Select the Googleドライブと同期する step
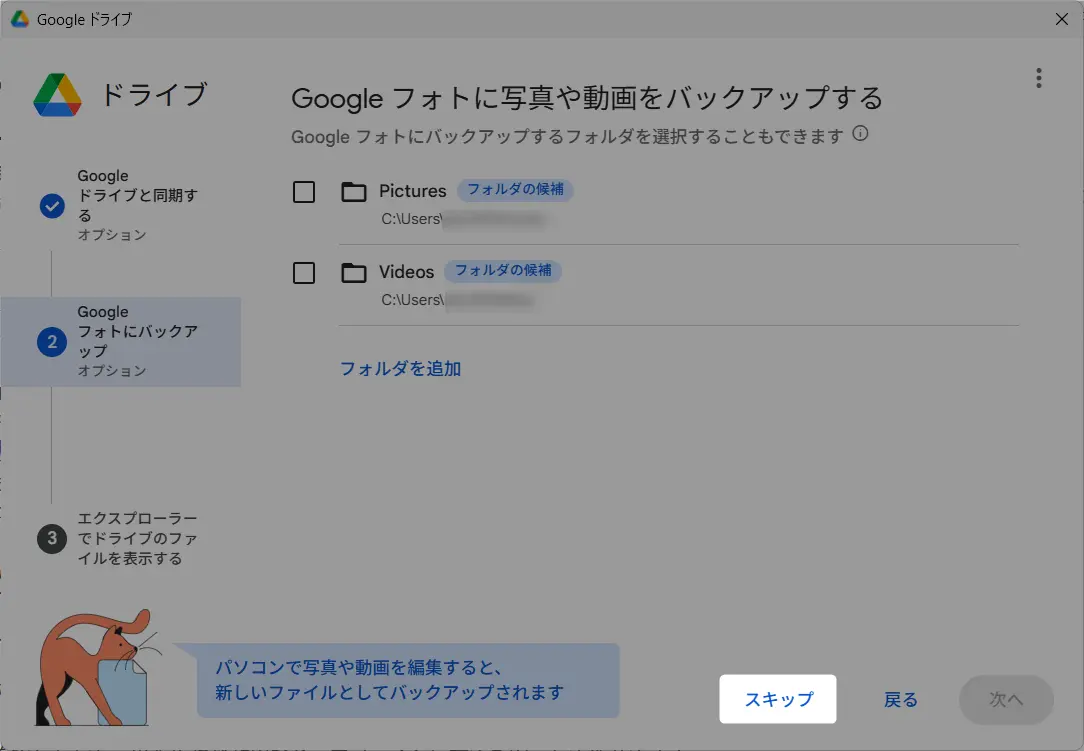The height and width of the screenshot is (751, 1084). tap(138, 205)
